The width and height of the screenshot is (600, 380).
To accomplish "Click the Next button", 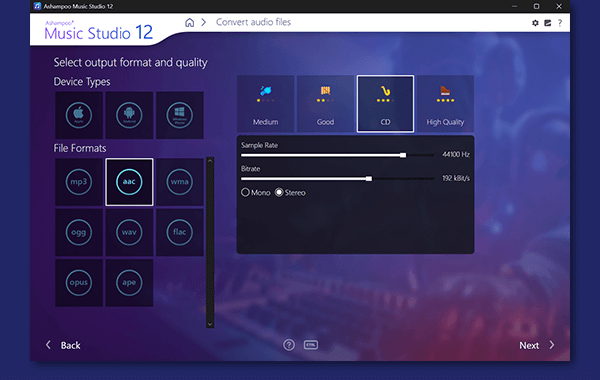I will pyautogui.click(x=536, y=345).
